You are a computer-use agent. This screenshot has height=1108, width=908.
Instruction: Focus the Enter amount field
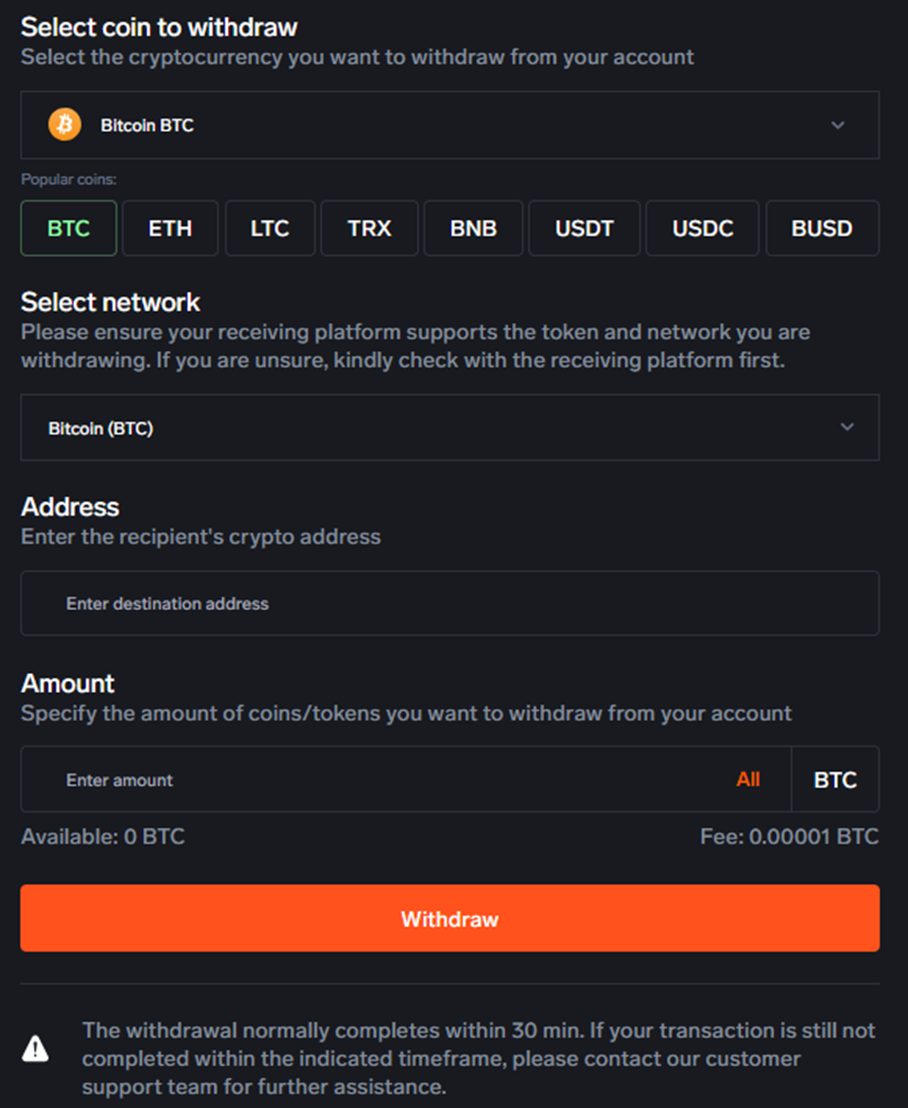click(380, 779)
